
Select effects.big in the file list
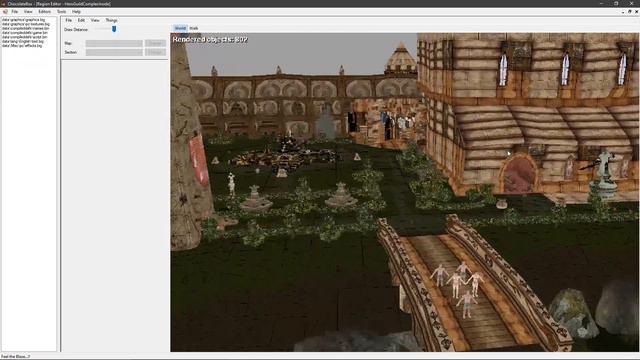(x=22, y=46)
